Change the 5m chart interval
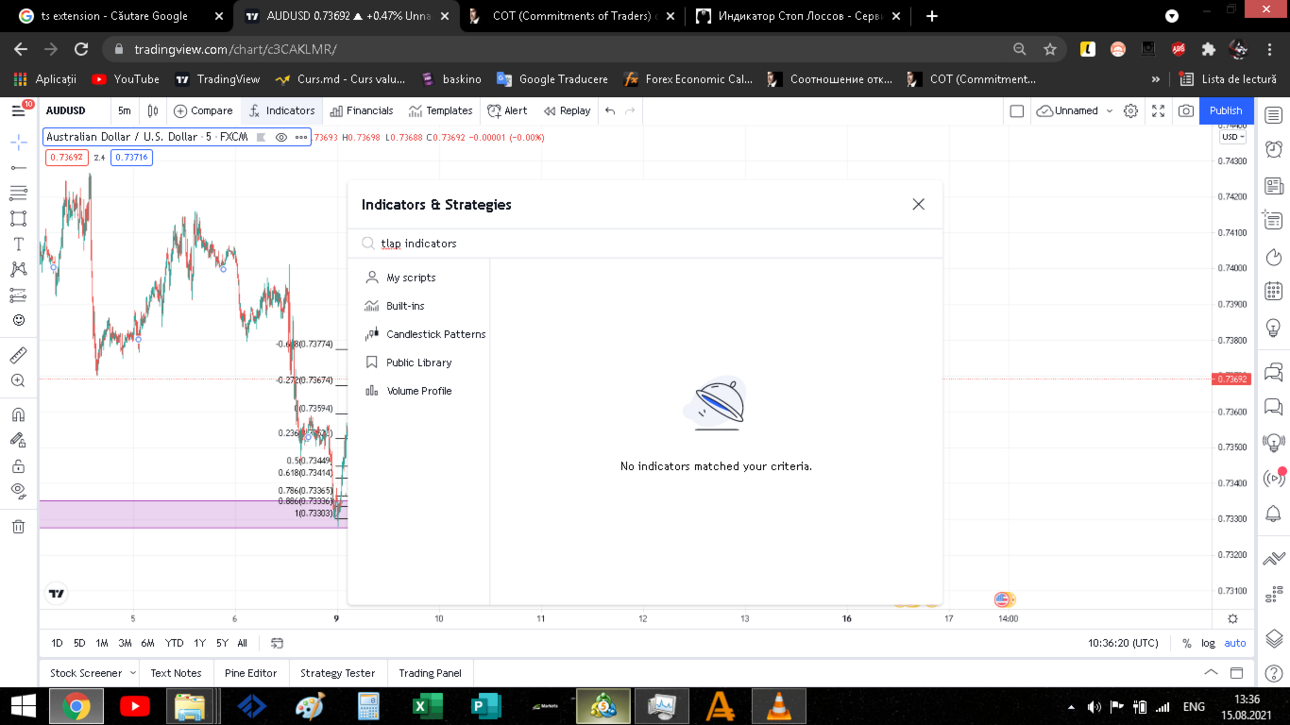Viewport: 1290px width, 725px height. (124, 111)
